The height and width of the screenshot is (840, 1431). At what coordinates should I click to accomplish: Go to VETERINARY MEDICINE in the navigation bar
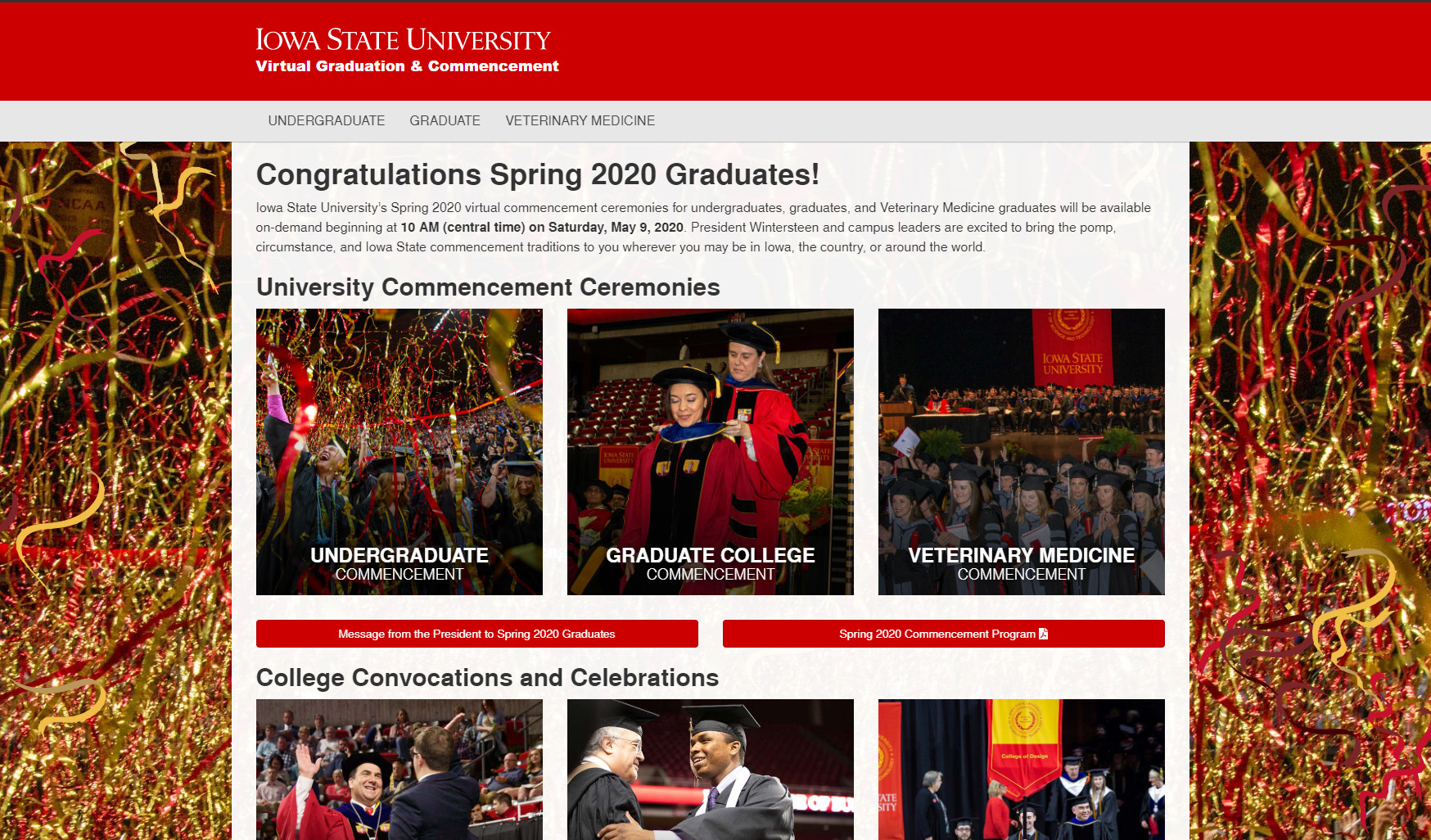580,120
